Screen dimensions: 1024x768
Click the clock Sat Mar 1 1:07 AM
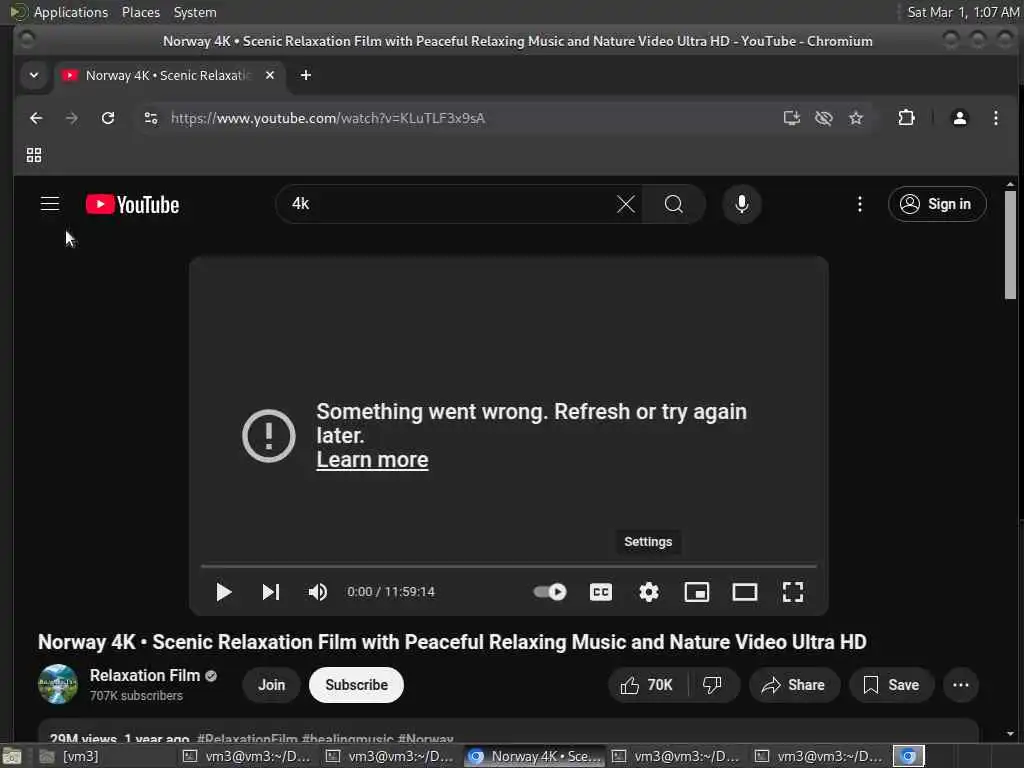pos(963,12)
